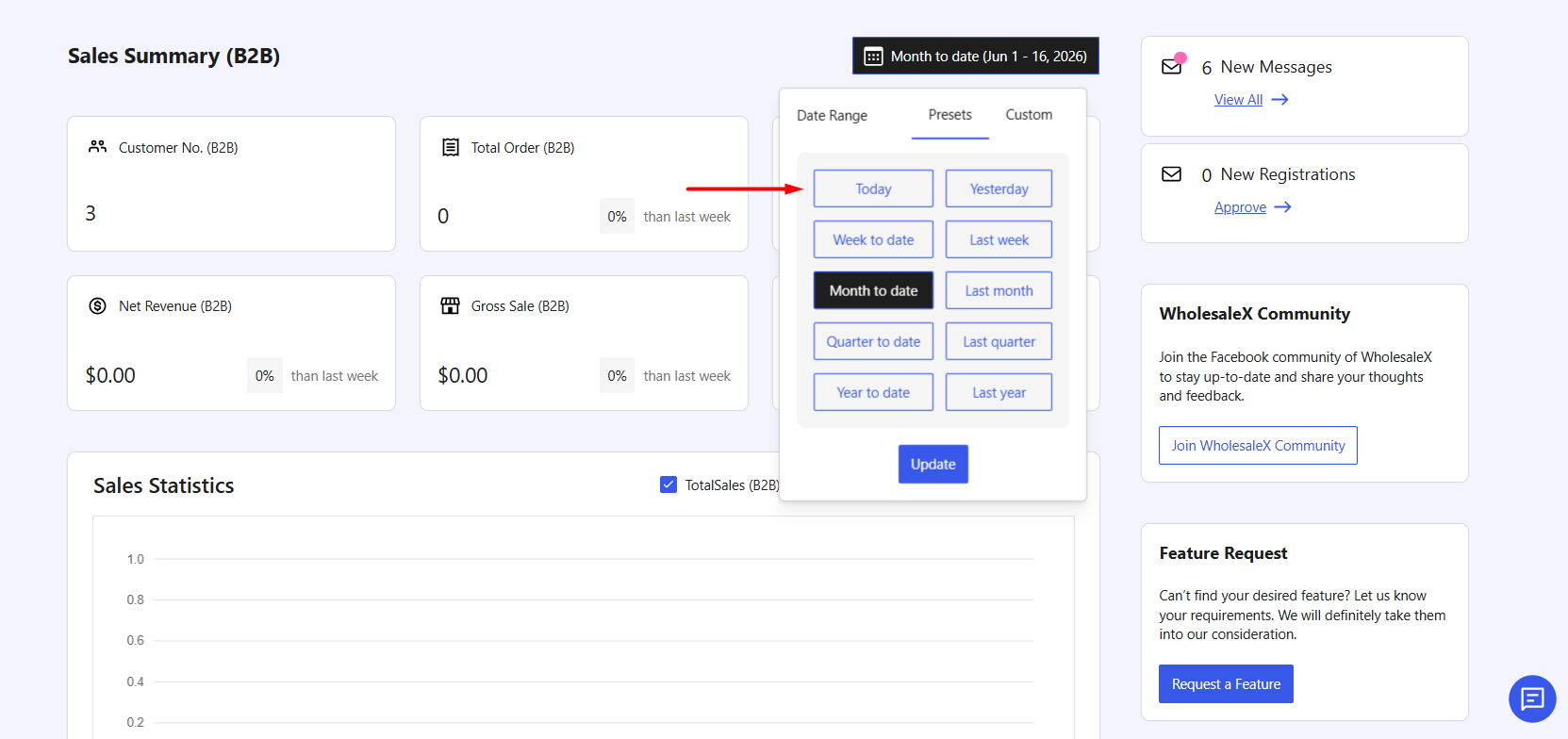1568x739 pixels.
Task: Choose the Last week preset
Action: click(999, 239)
